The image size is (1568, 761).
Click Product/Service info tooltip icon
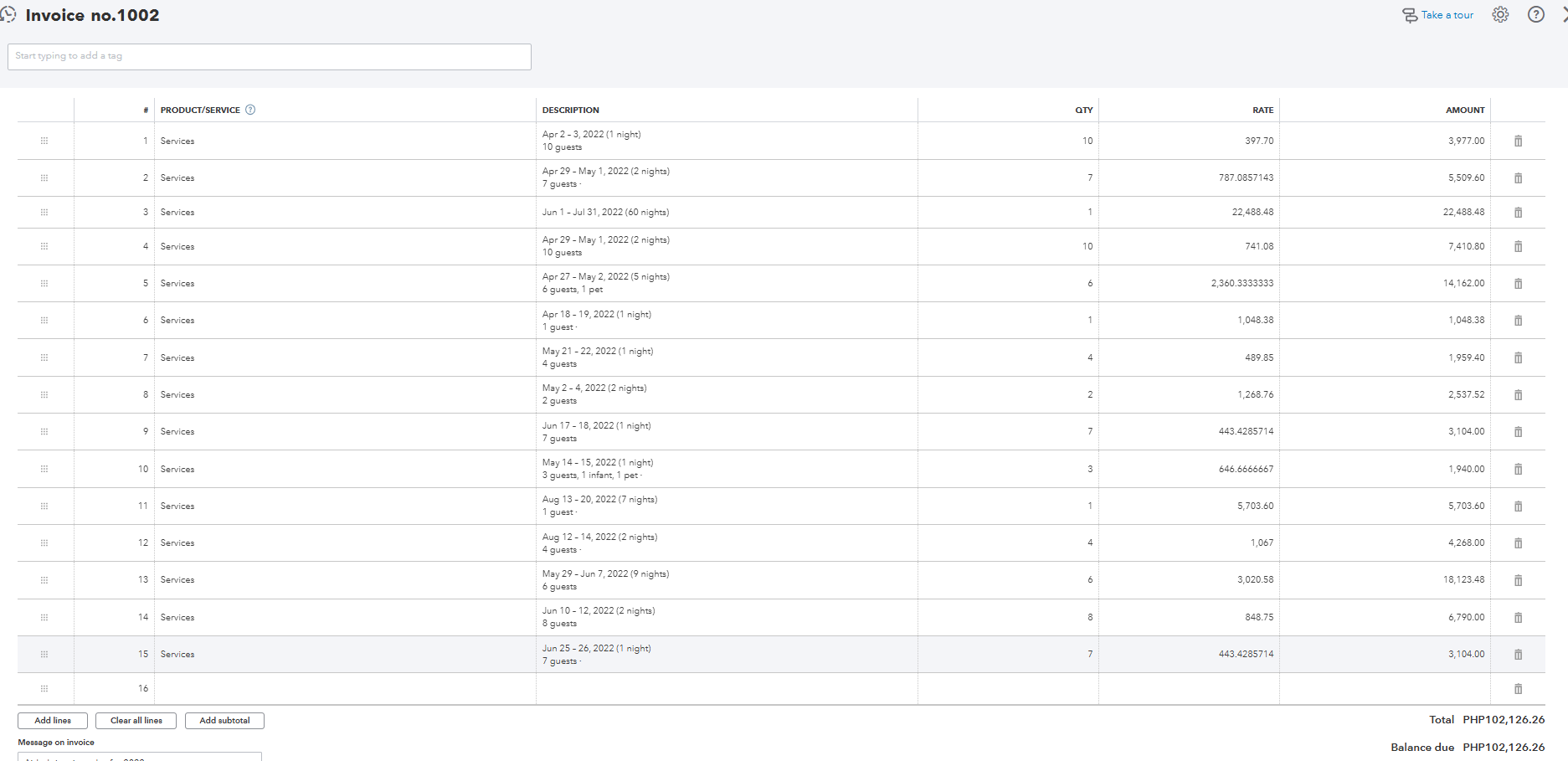(x=250, y=110)
